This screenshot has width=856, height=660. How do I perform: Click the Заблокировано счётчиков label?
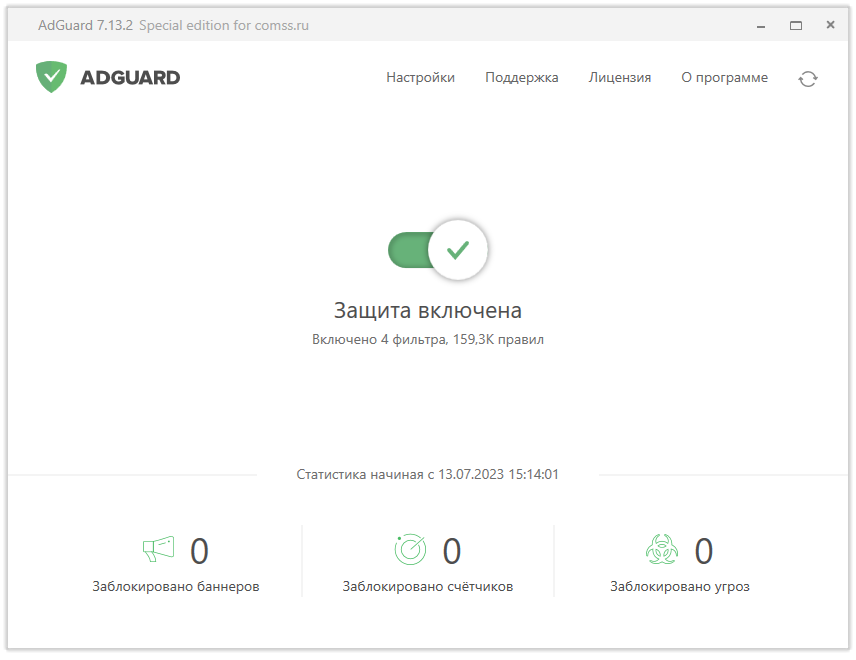click(427, 586)
